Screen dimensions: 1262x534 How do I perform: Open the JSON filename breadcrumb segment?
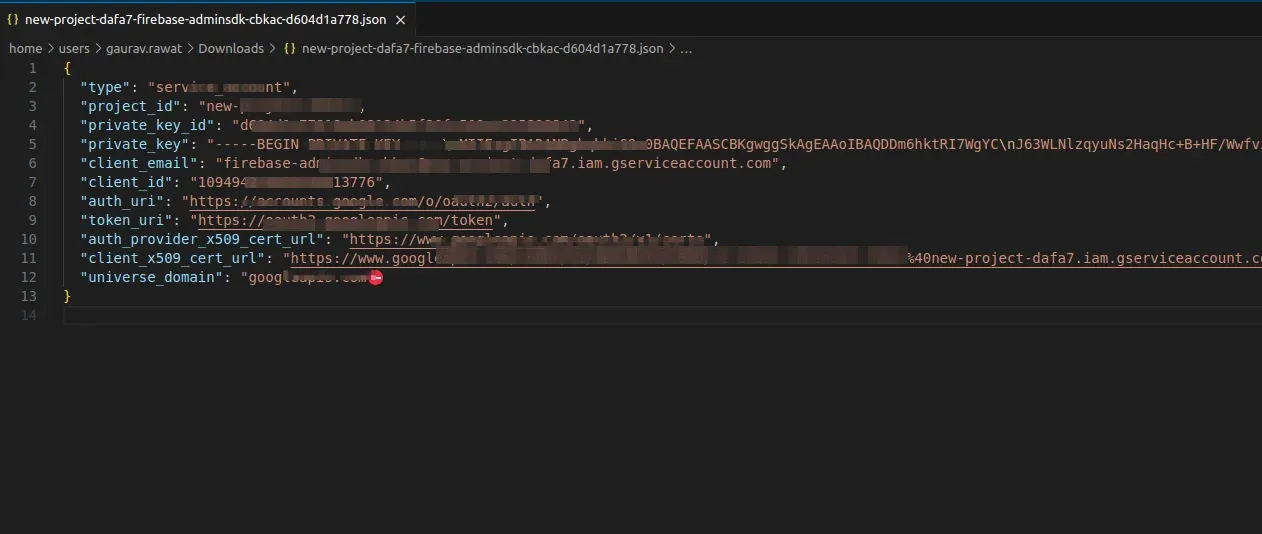point(482,48)
